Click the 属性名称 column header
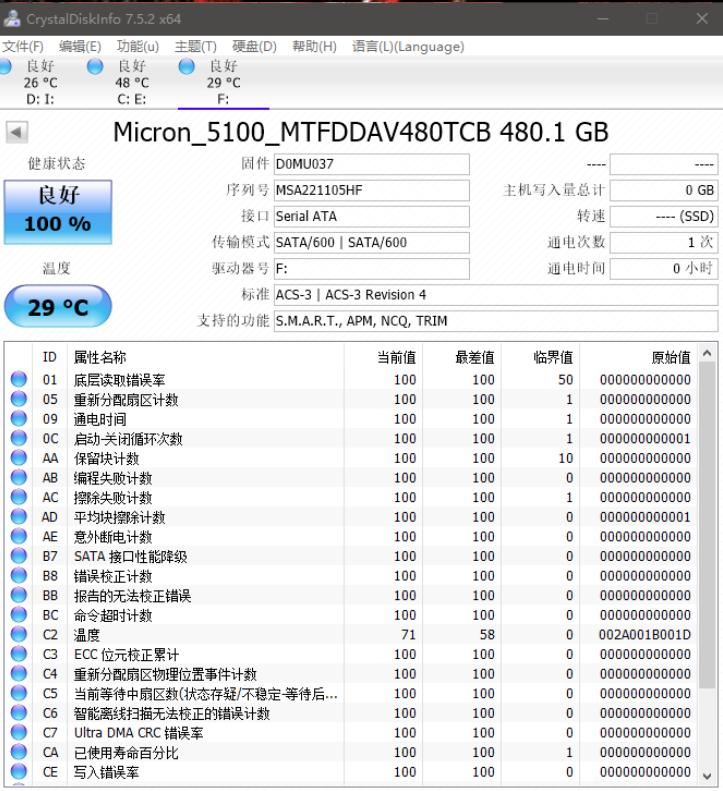The height and width of the screenshot is (791, 723). coord(206,357)
